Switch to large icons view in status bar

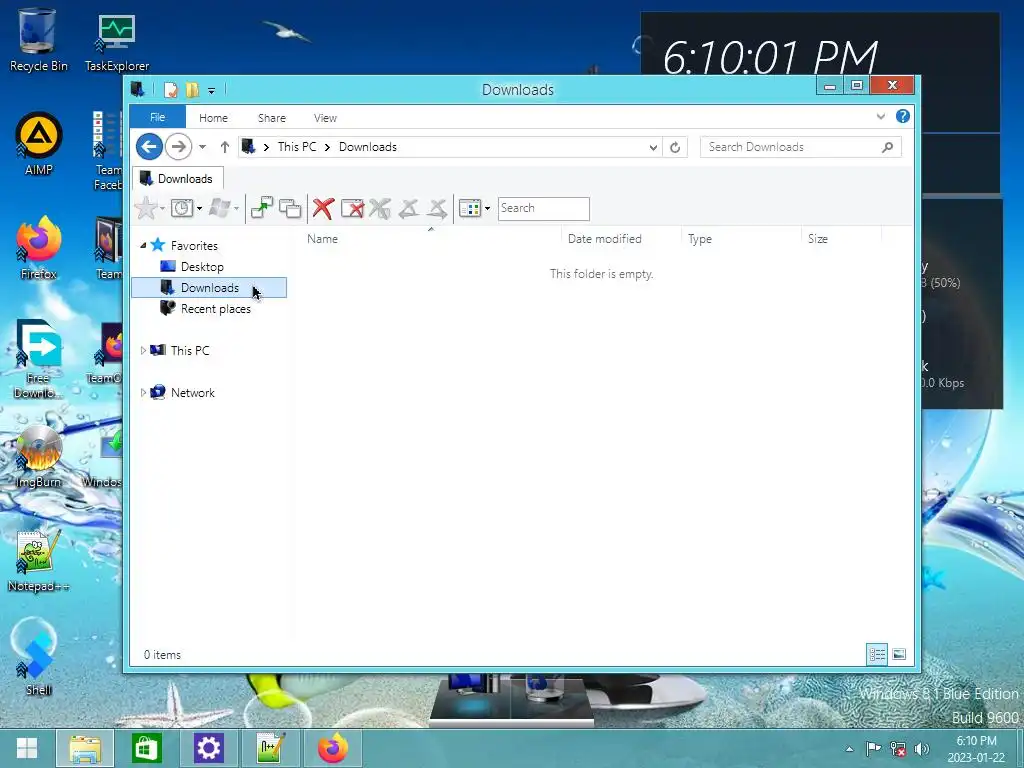(899, 654)
